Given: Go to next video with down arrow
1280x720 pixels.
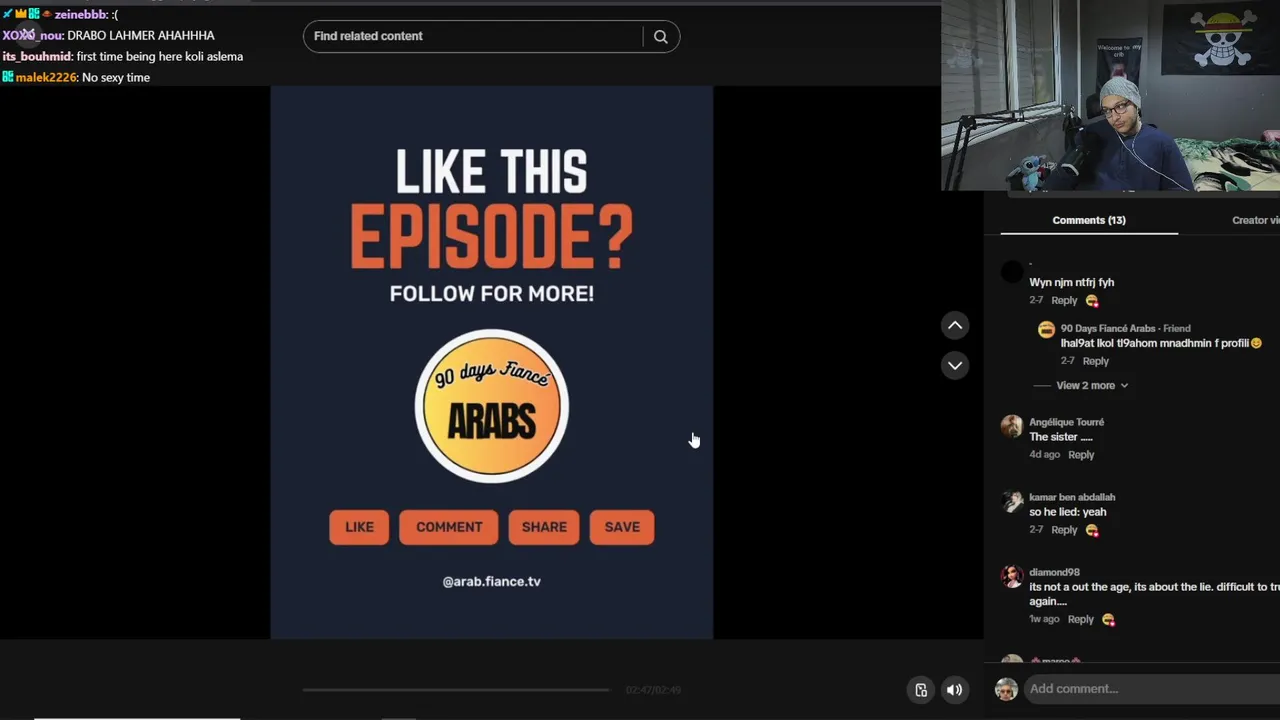Looking at the screenshot, I should (955, 365).
